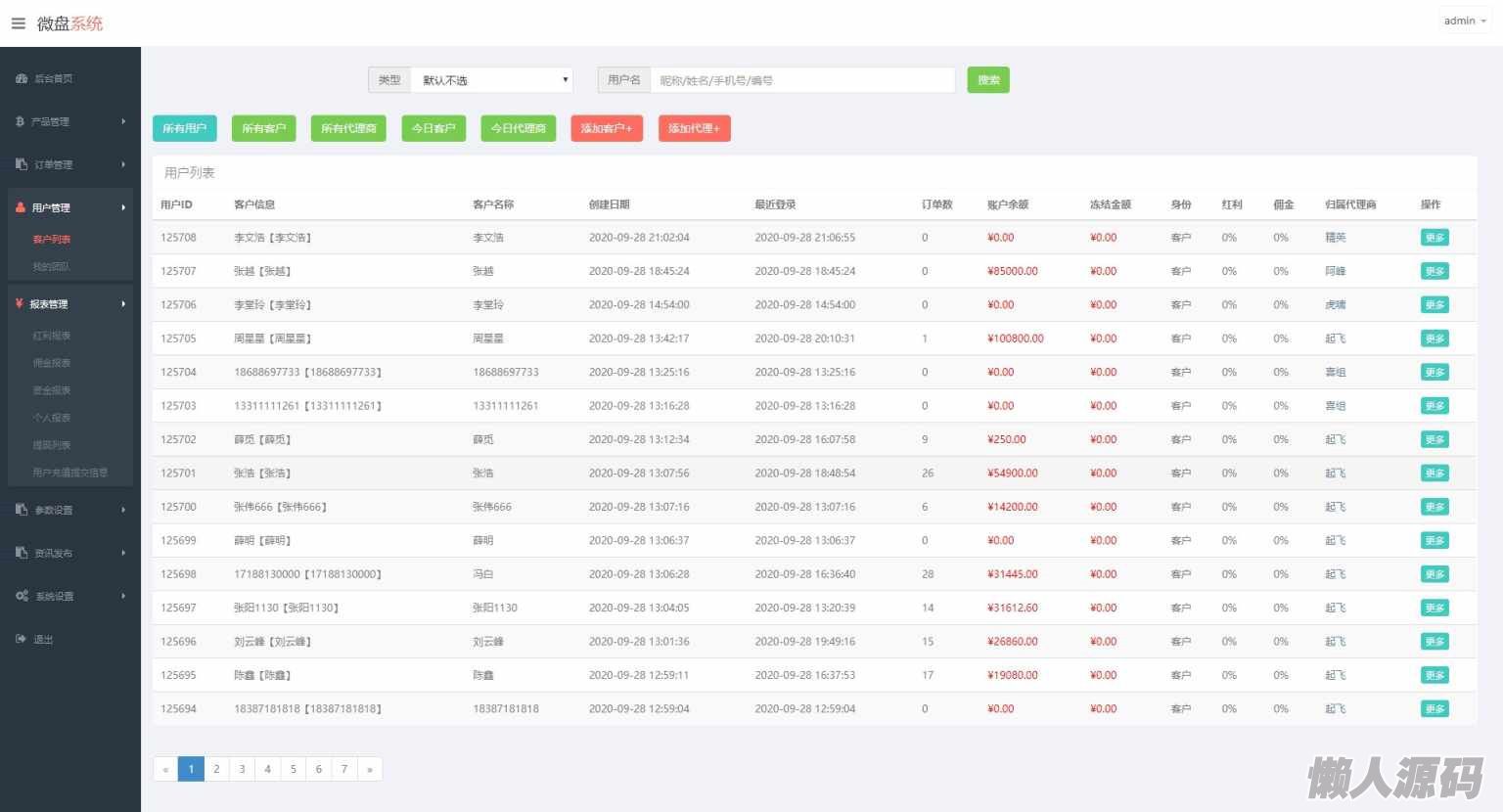Click the 用户名 search input field
The width and height of the screenshot is (1503, 812).
802,80
